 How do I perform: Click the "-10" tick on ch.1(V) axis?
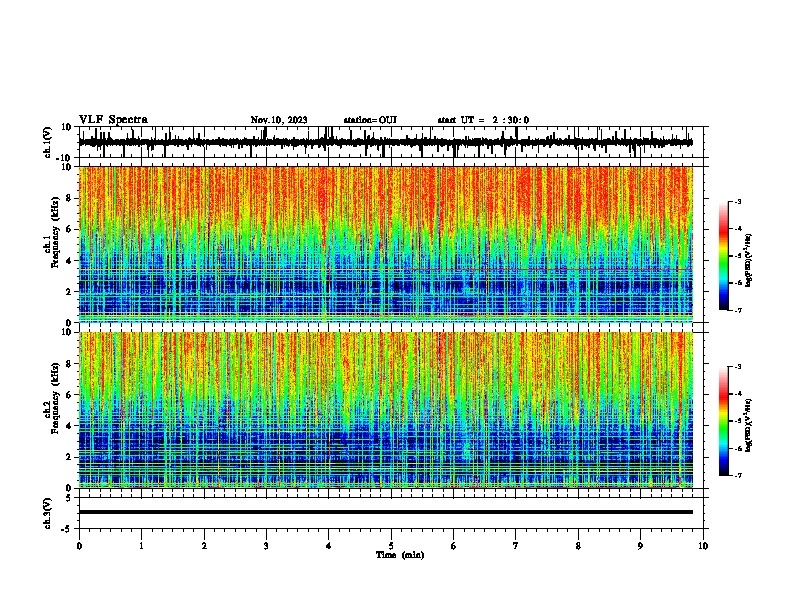click(65, 158)
